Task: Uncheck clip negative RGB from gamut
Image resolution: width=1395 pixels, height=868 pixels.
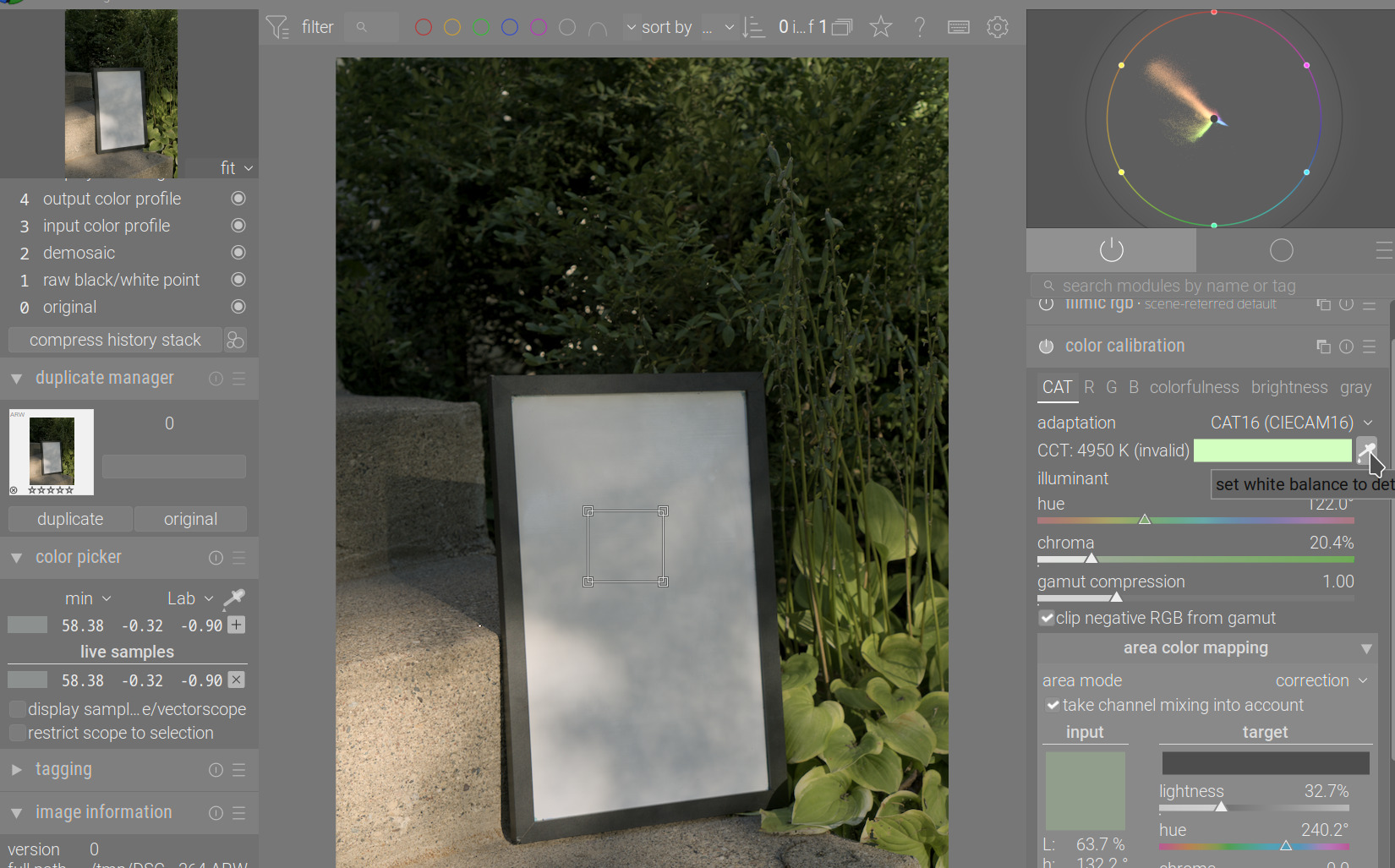Action: pos(1047,618)
